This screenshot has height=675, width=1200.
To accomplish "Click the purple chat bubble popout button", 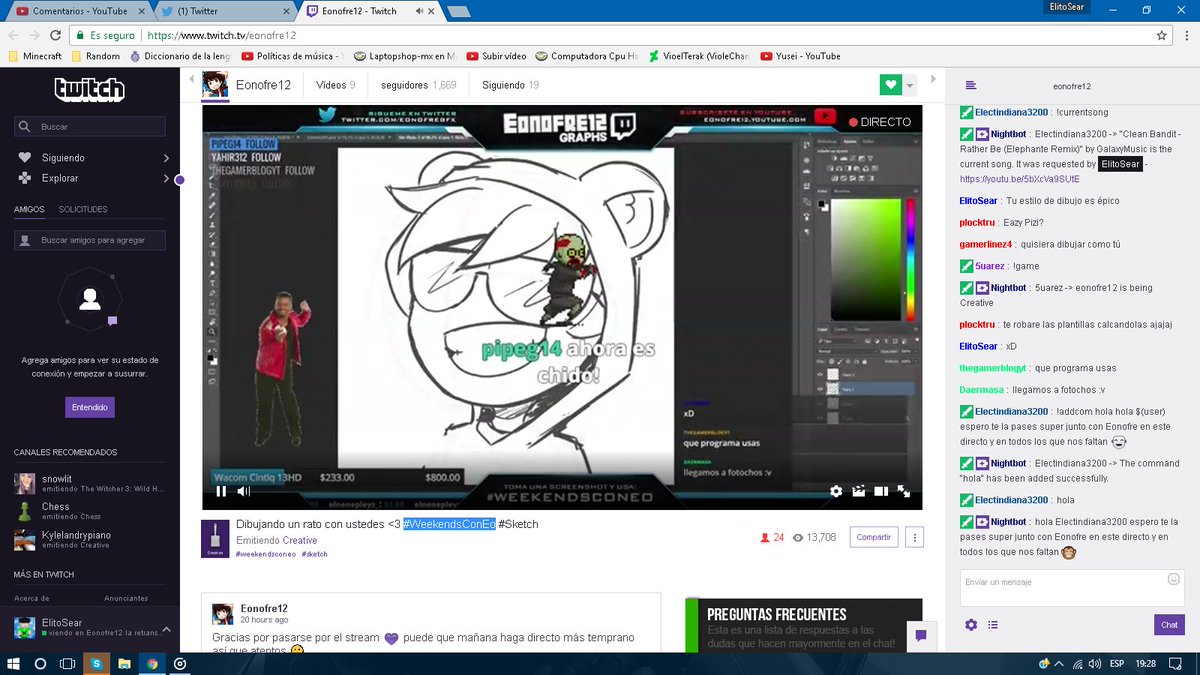I will point(920,635).
